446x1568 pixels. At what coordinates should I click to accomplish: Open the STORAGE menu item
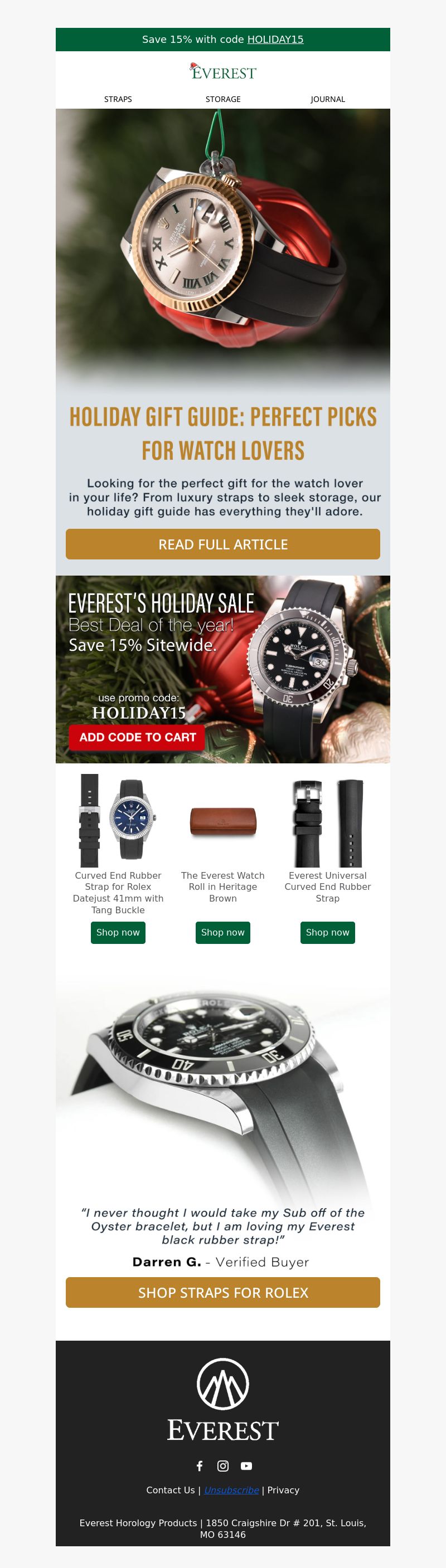[223, 99]
